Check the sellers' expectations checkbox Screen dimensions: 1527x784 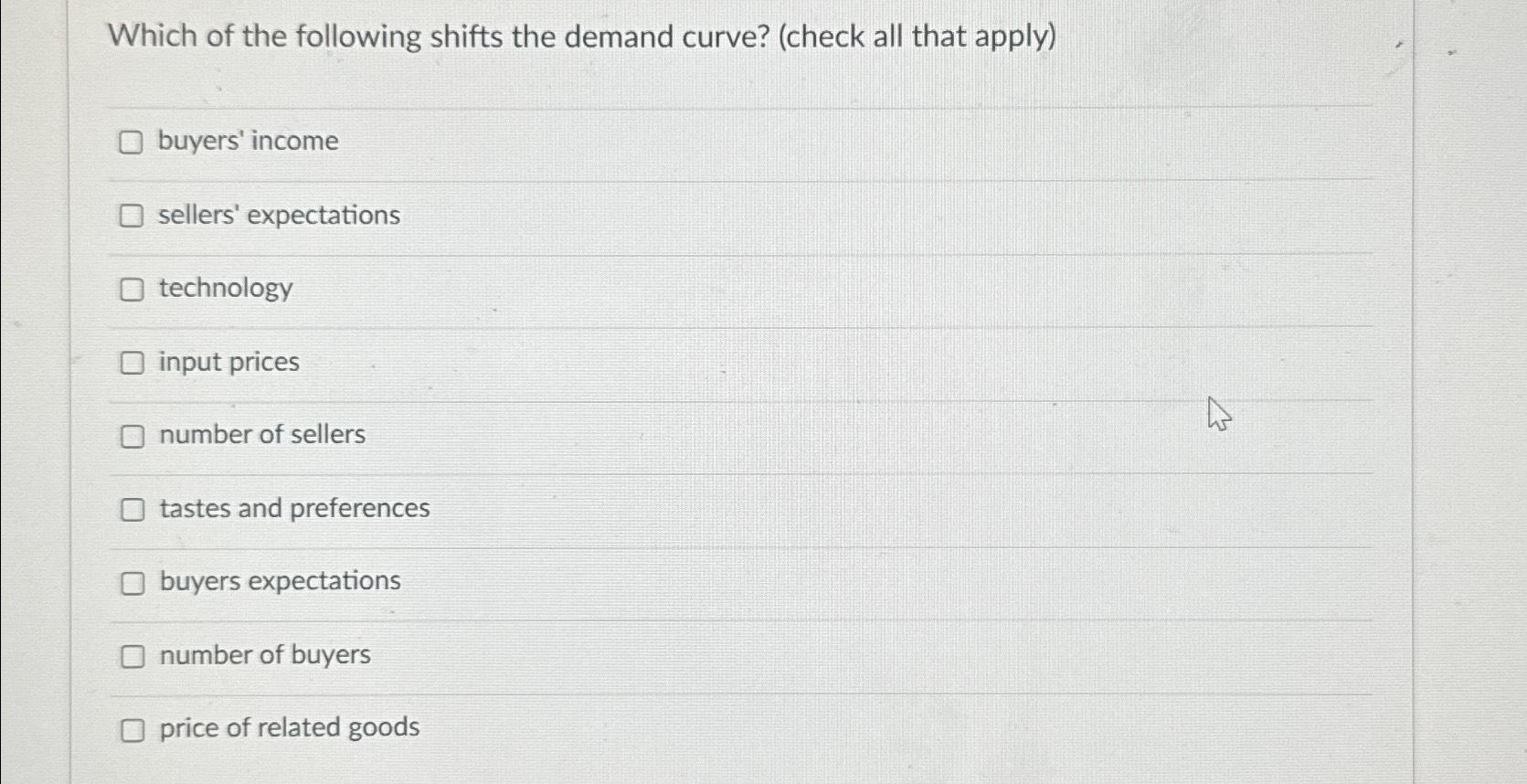pos(133,217)
